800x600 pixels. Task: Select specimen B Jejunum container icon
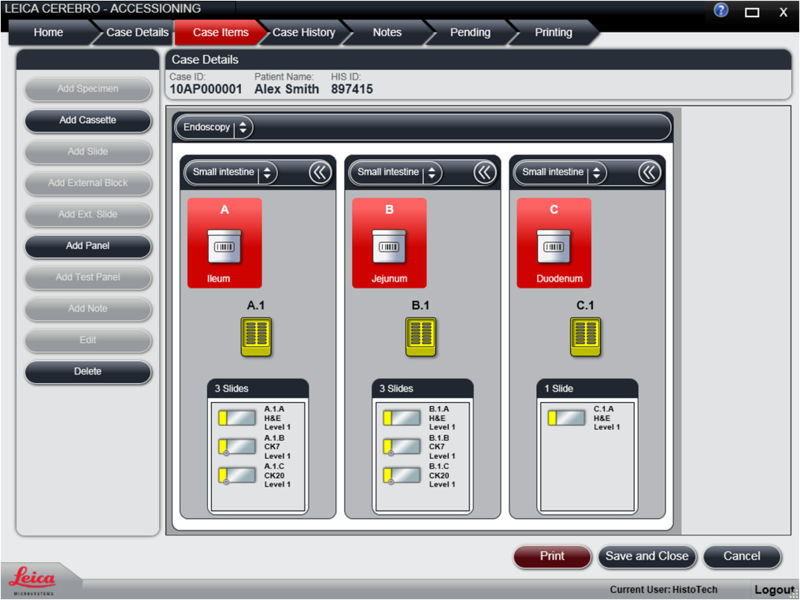point(389,245)
